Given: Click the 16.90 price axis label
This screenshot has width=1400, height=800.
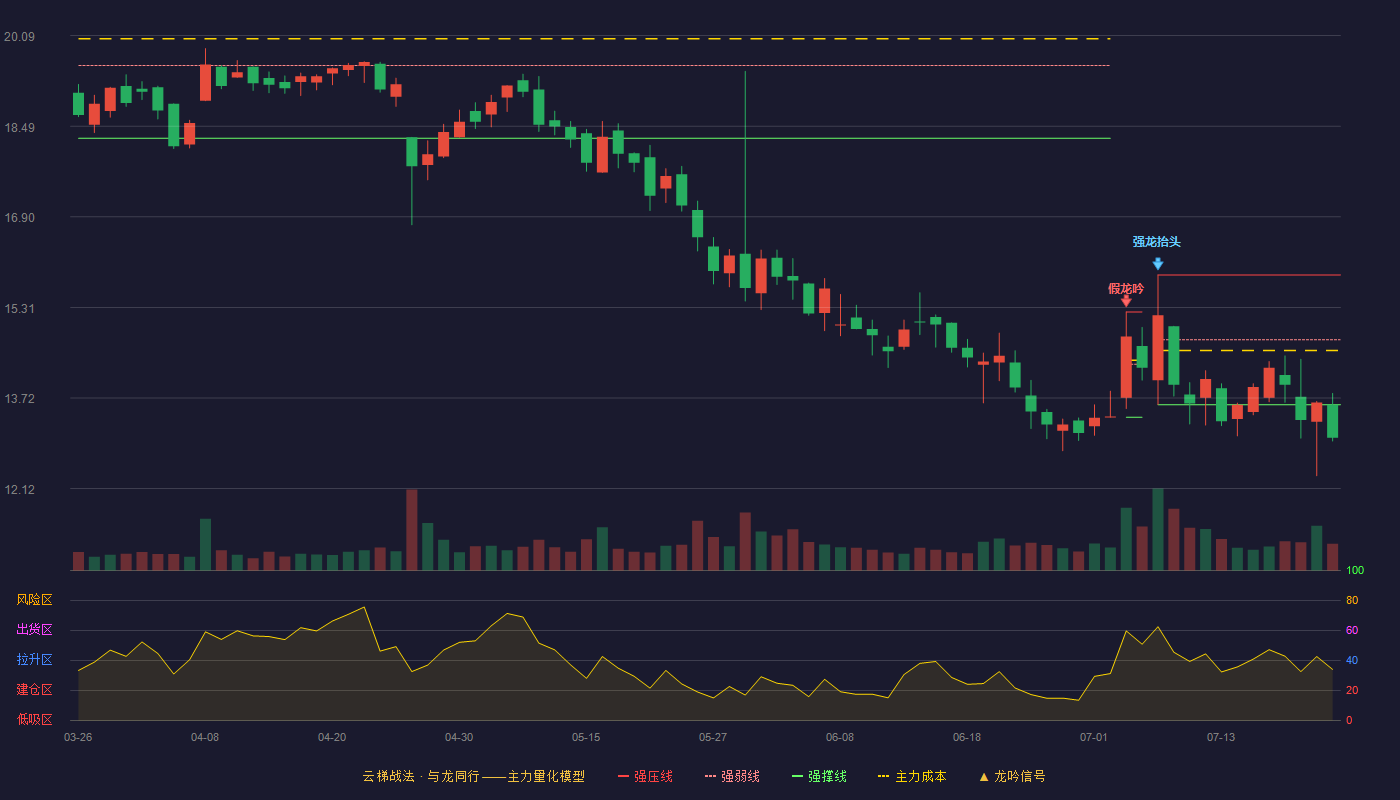Looking at the screenshot, I should pyautogui.click(x=19, y=218).
